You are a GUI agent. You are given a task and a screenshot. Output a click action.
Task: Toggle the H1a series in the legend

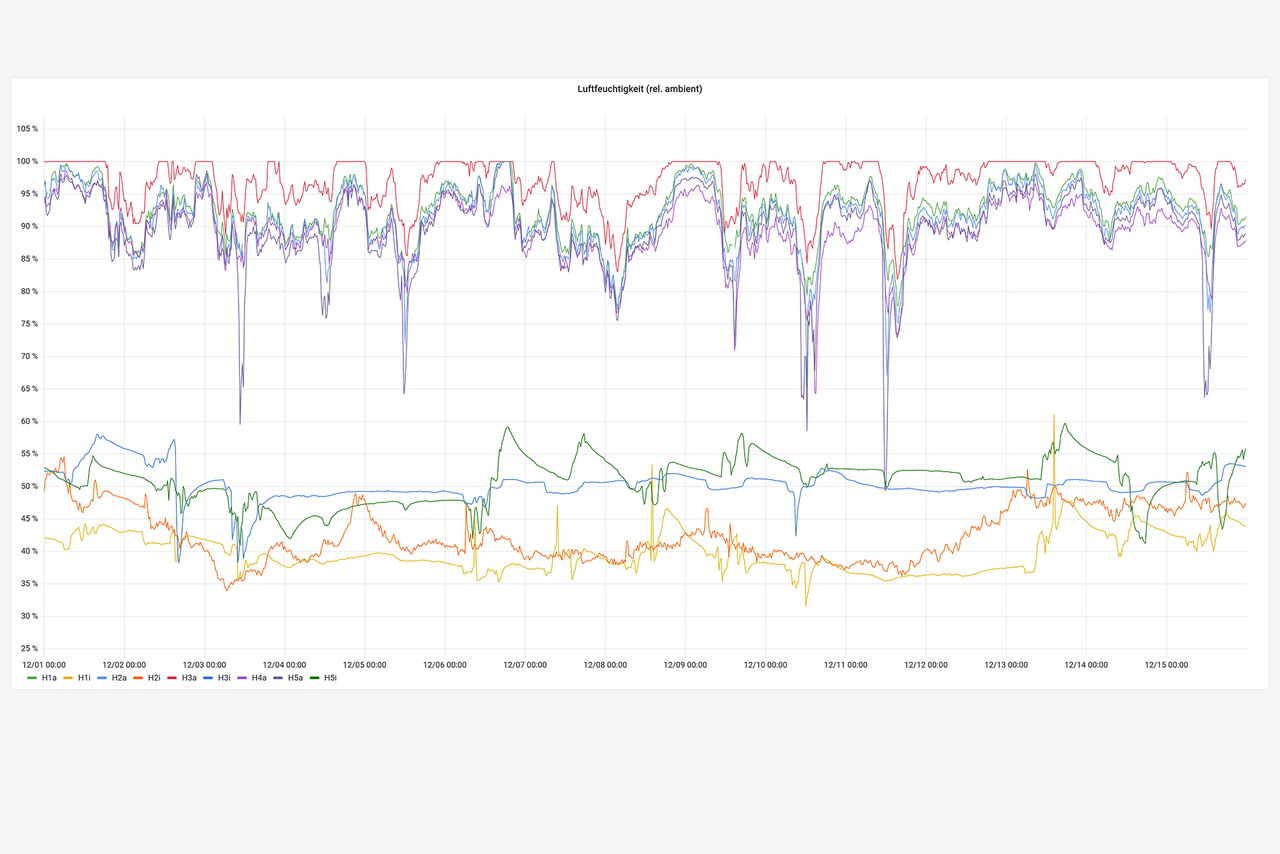49,678
